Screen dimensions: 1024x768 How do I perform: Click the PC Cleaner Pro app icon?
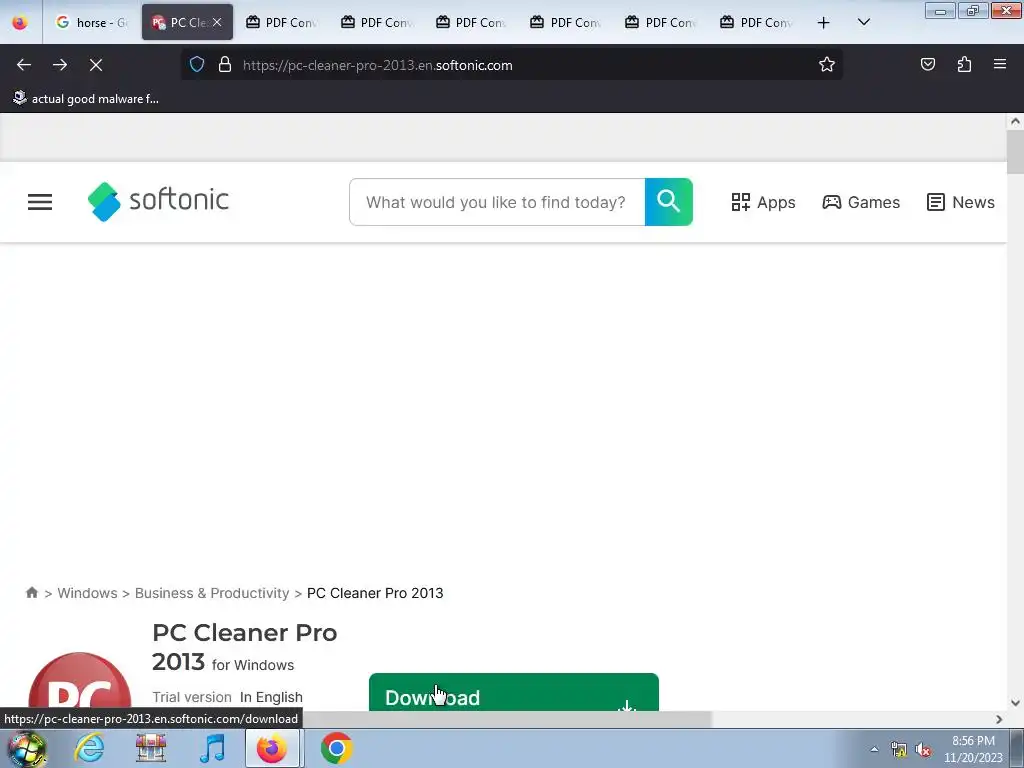[x=80, y=682]
